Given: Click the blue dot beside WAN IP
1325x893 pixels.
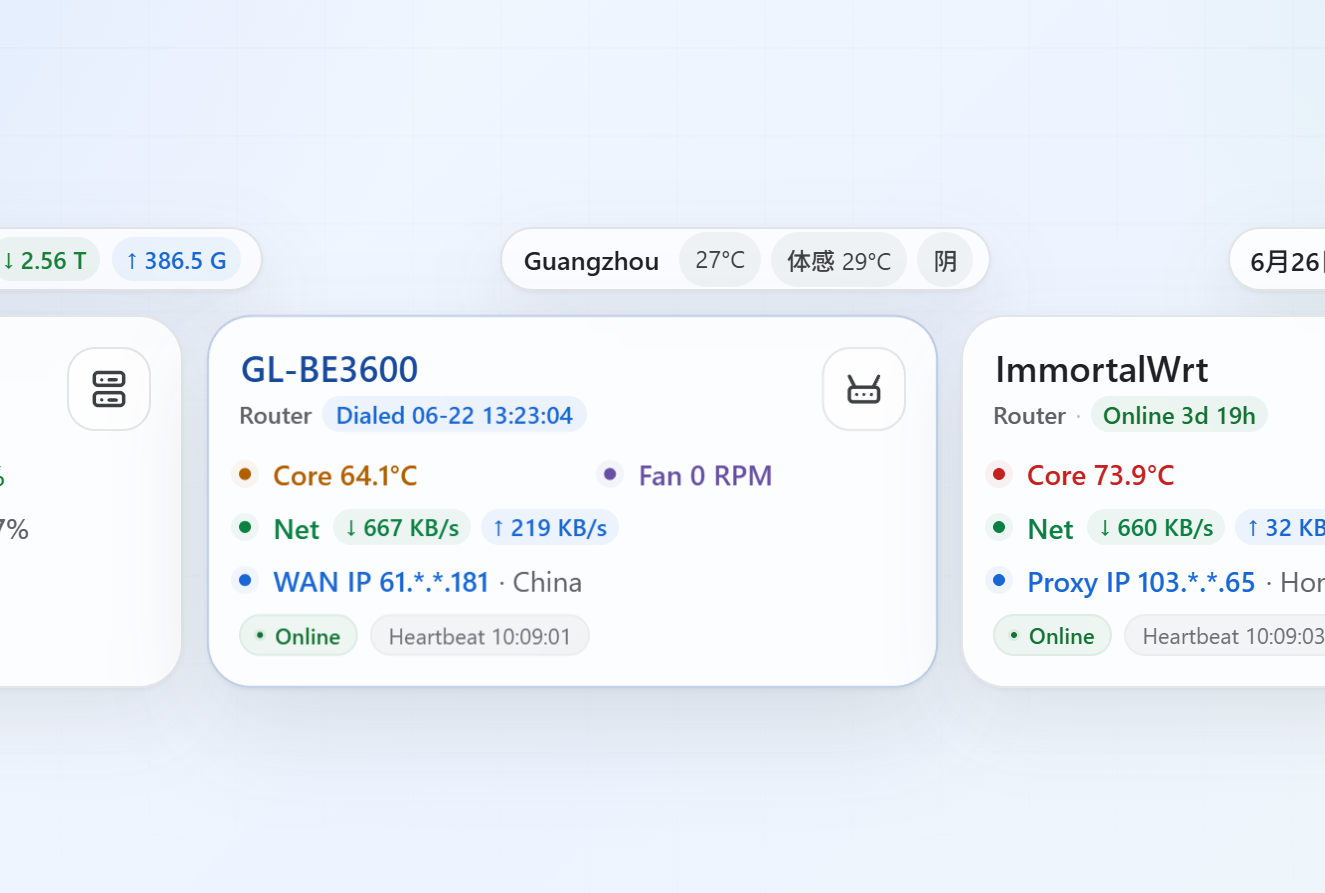Looking at the screenshot, I should click(x=245, y=580).
